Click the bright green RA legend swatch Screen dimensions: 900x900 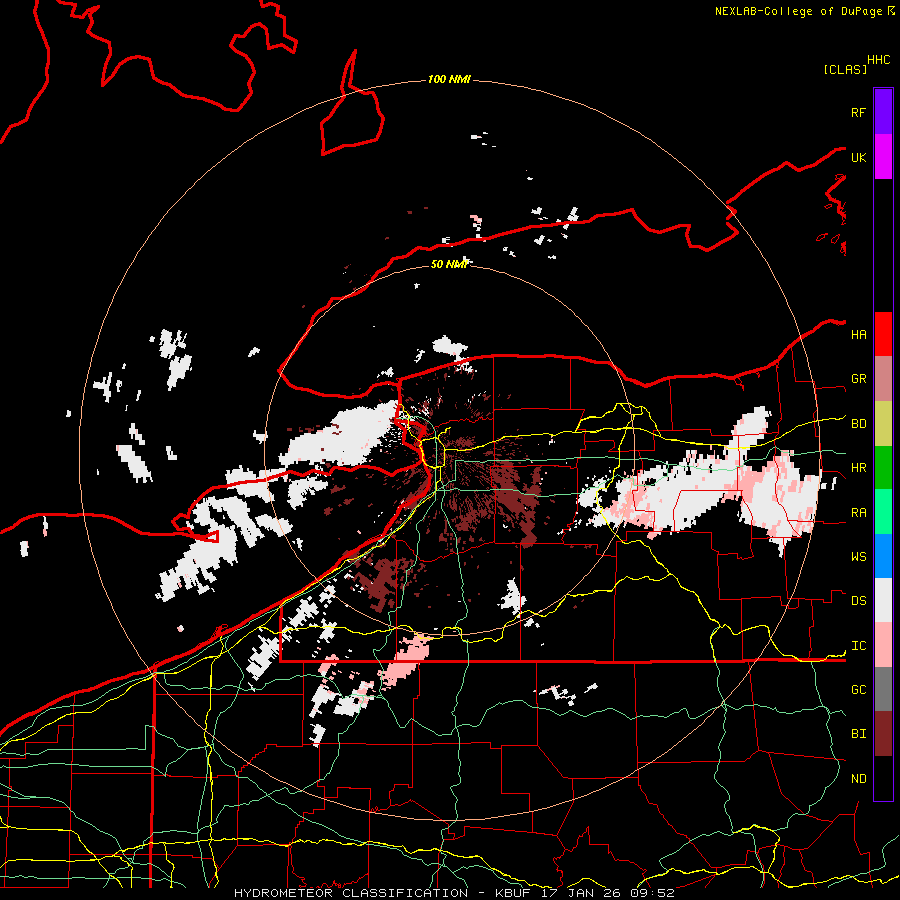point(883,512)
